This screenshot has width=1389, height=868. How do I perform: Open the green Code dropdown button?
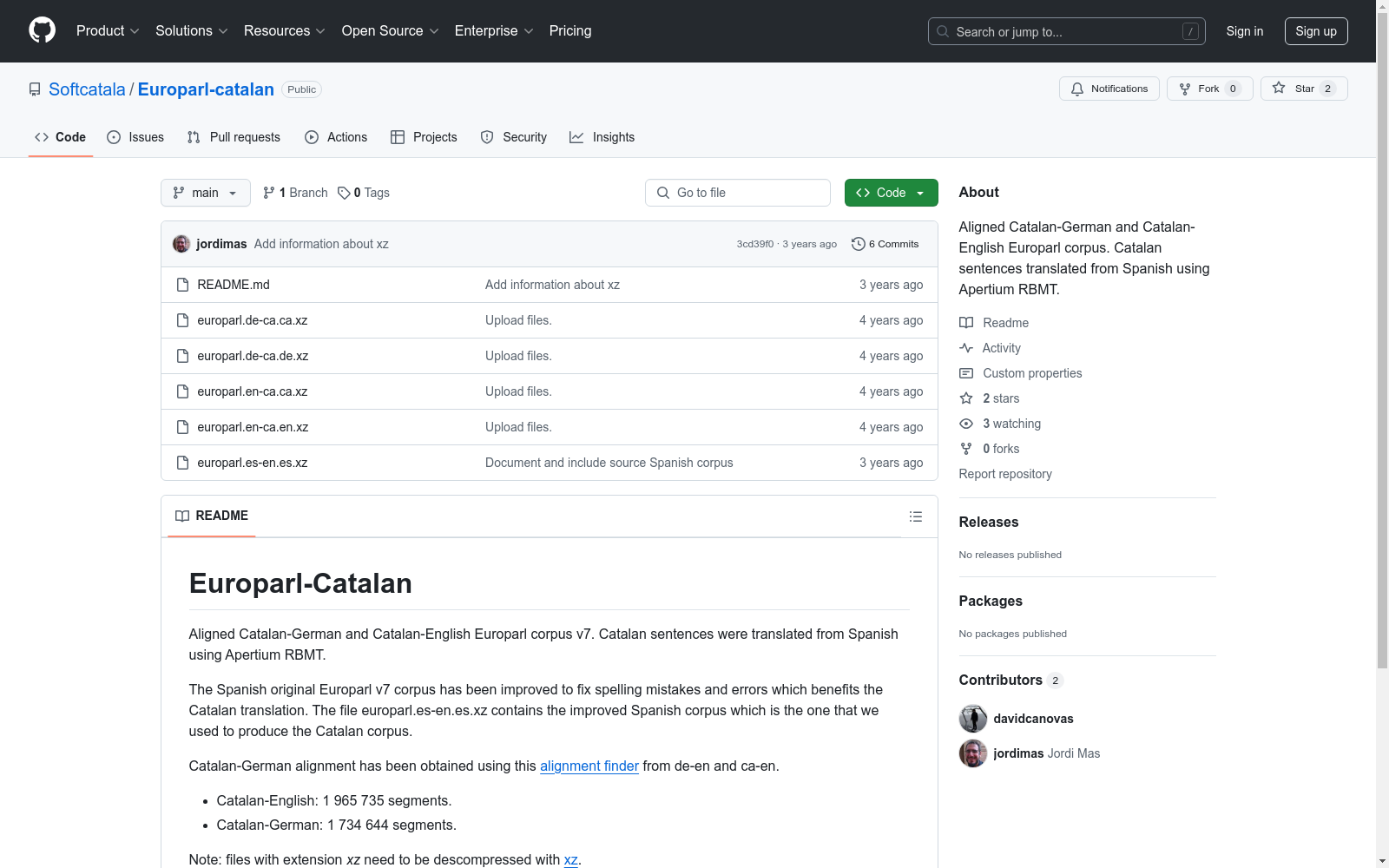click(x=892, y=193)
